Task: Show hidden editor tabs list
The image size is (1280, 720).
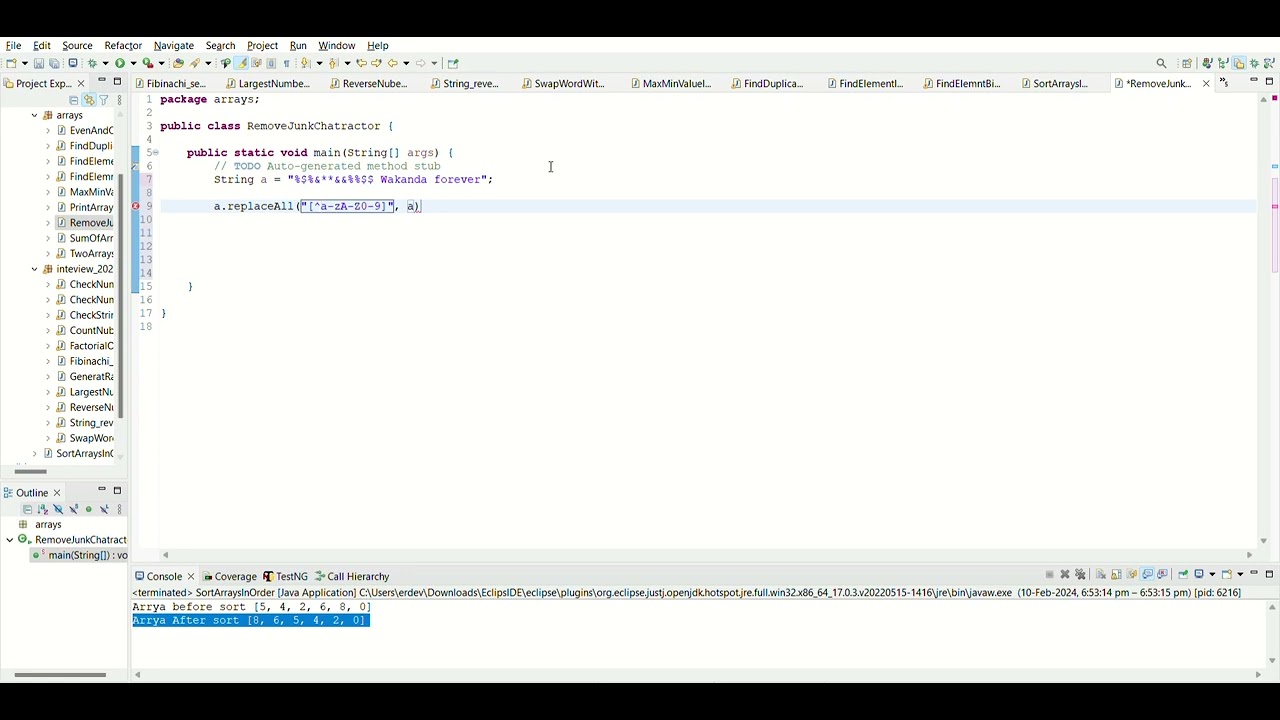Action: 1224,82
